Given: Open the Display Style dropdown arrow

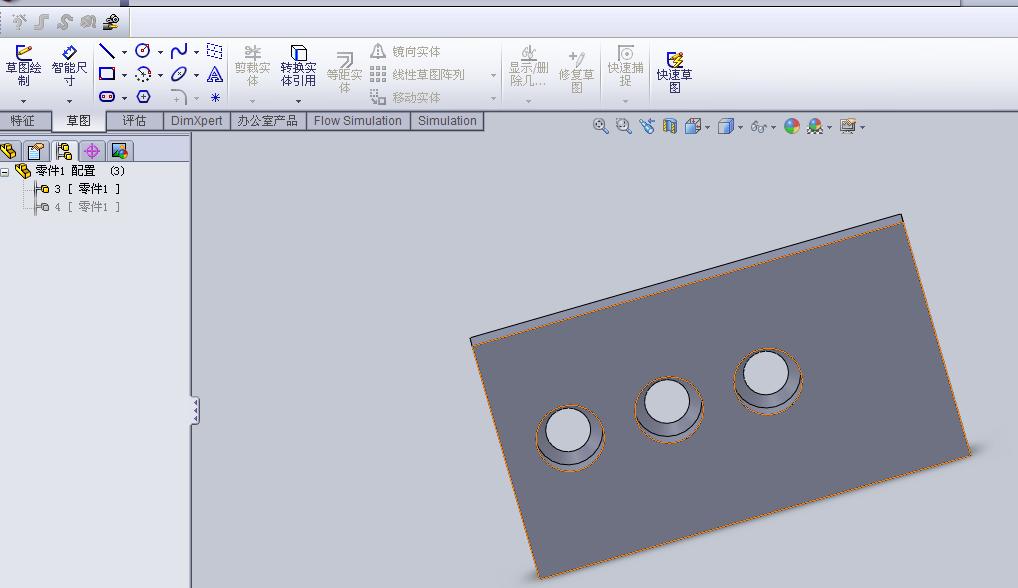Looking at the screenshot, I should coord(740,127).
